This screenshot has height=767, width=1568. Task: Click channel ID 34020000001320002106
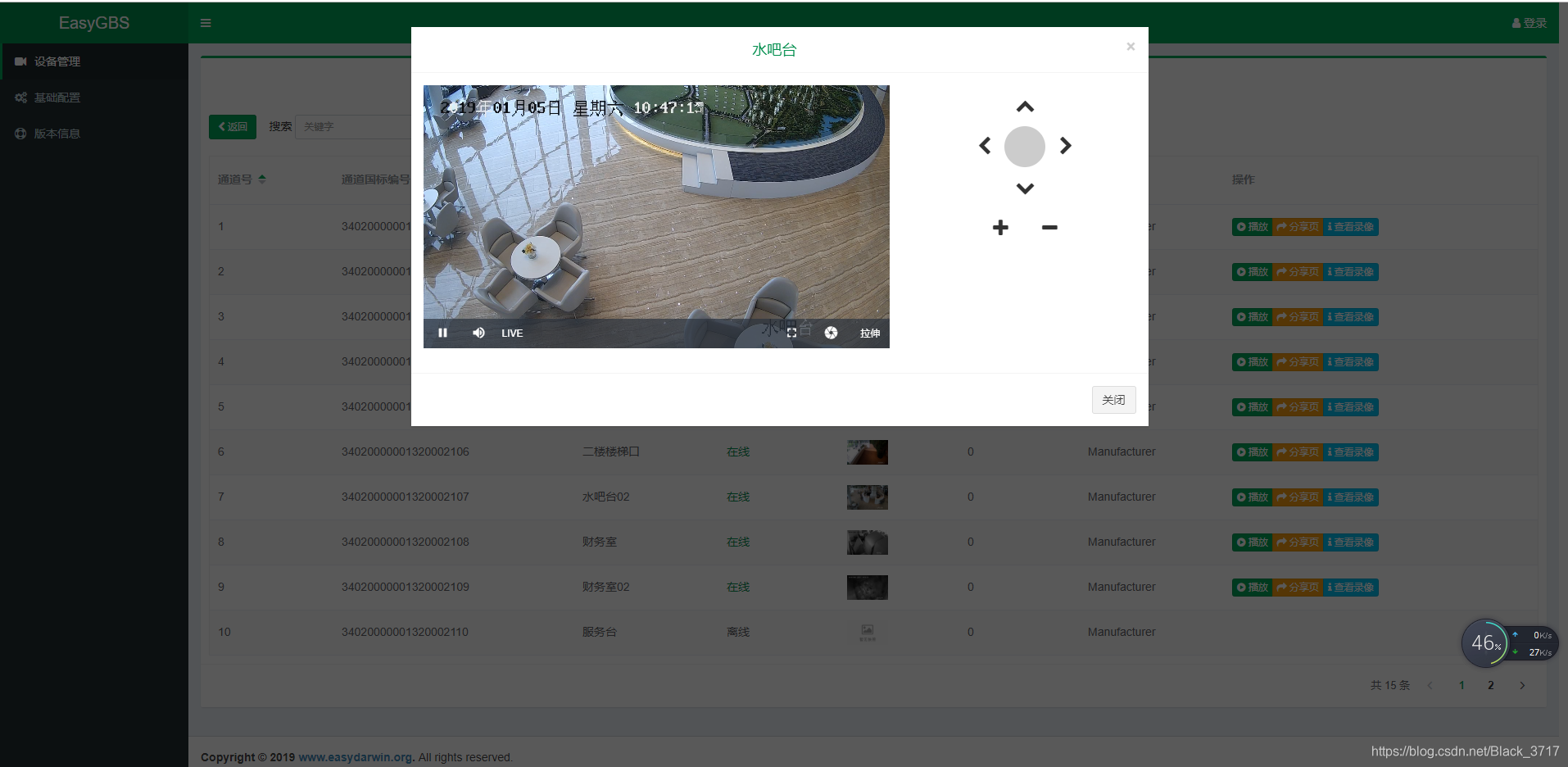pyautogui.click(x=406, y=452)
